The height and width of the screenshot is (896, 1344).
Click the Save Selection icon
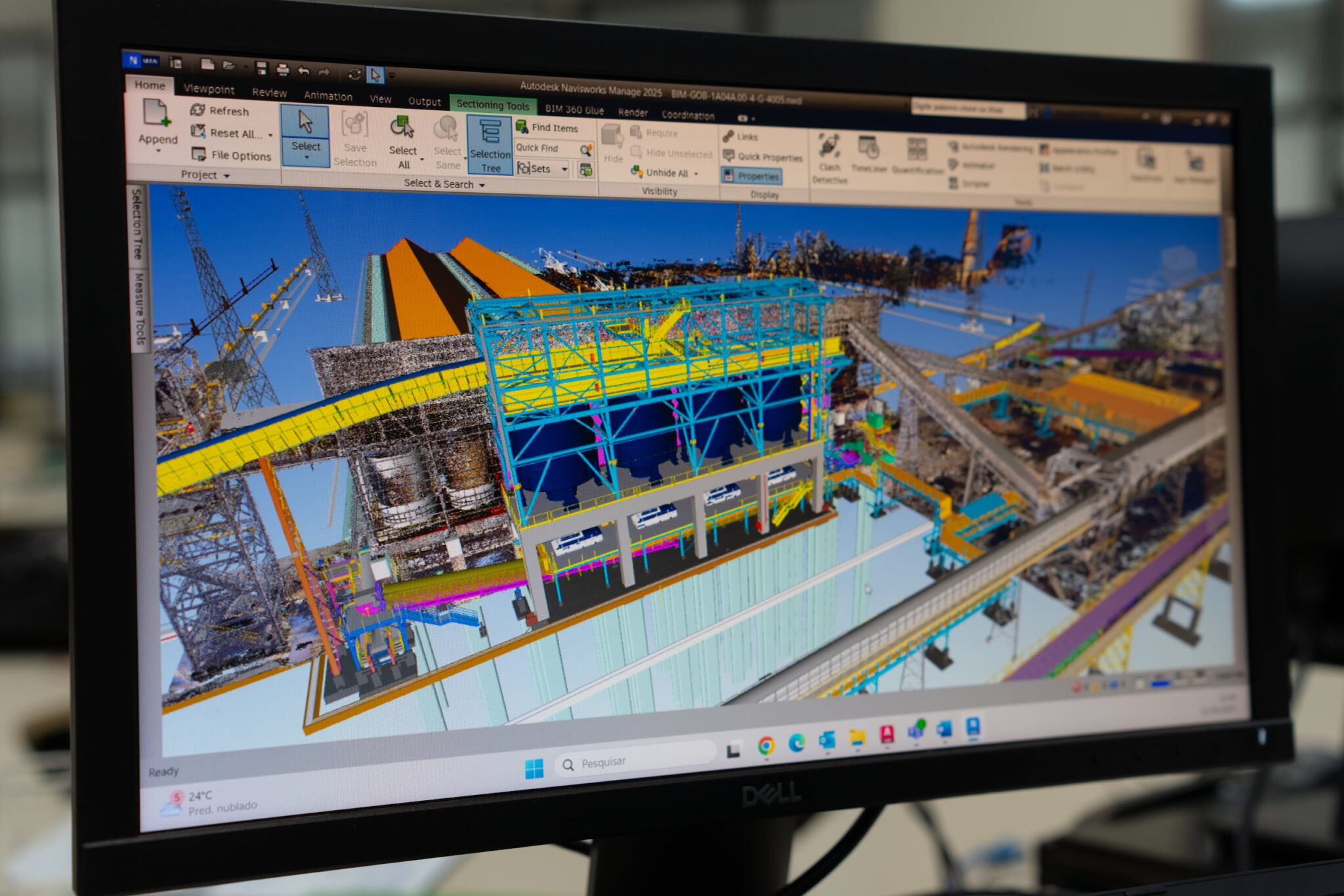(x=355, y=125)
